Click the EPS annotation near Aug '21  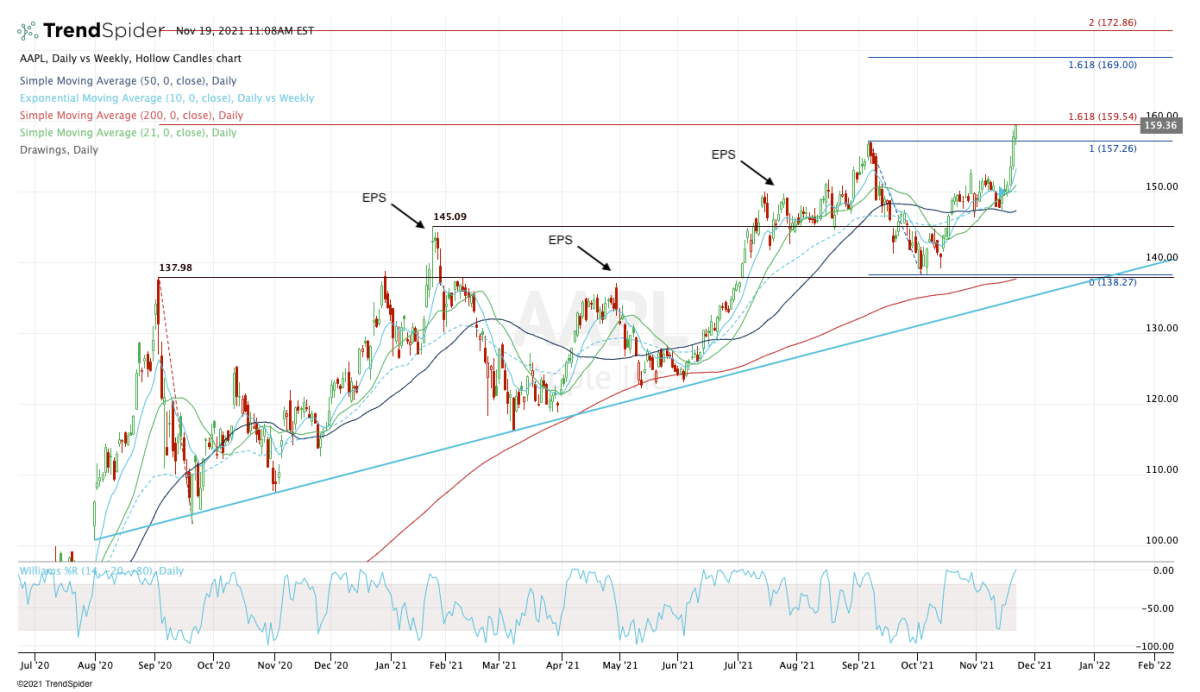tap(724, 155)
